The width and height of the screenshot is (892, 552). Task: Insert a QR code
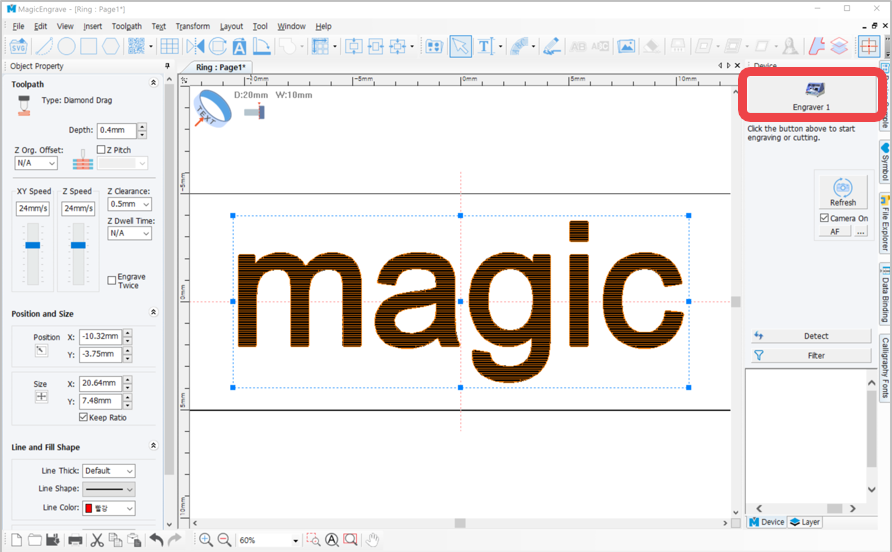136,47
